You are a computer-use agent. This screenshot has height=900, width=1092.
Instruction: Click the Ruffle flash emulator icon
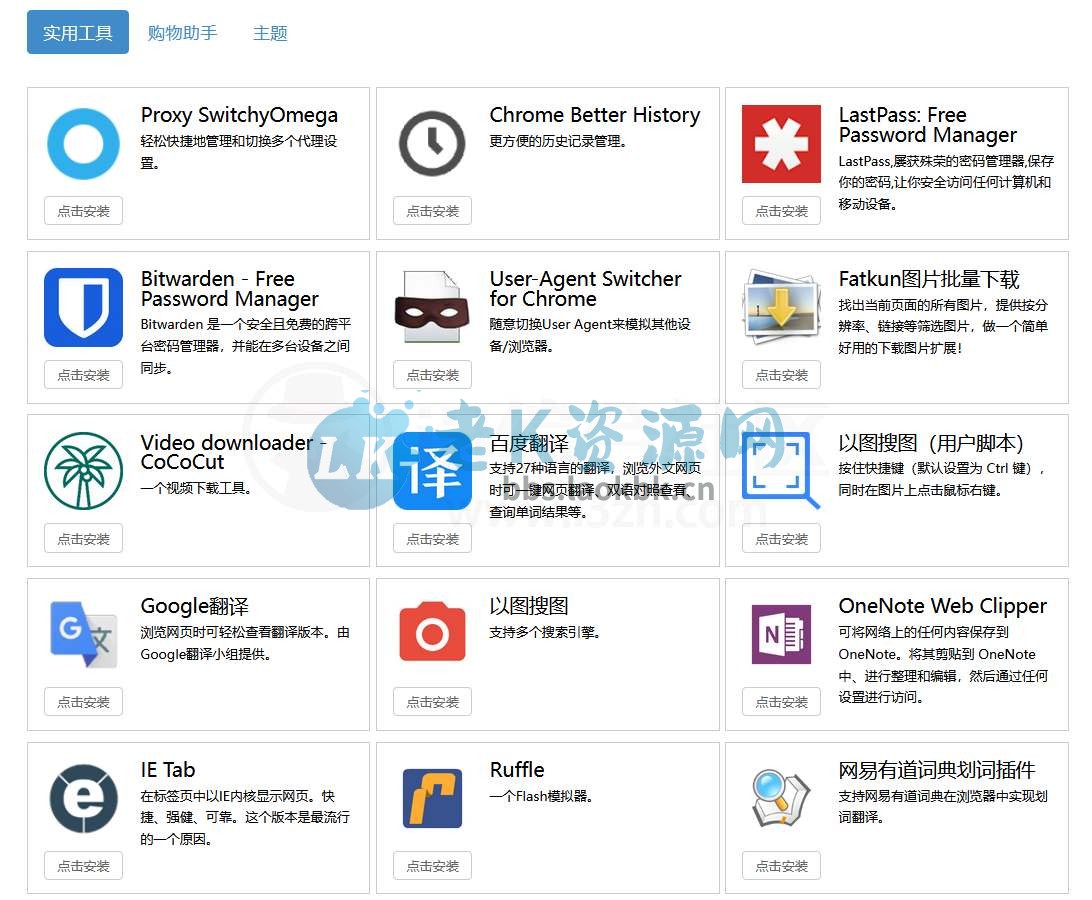[432, 798]
